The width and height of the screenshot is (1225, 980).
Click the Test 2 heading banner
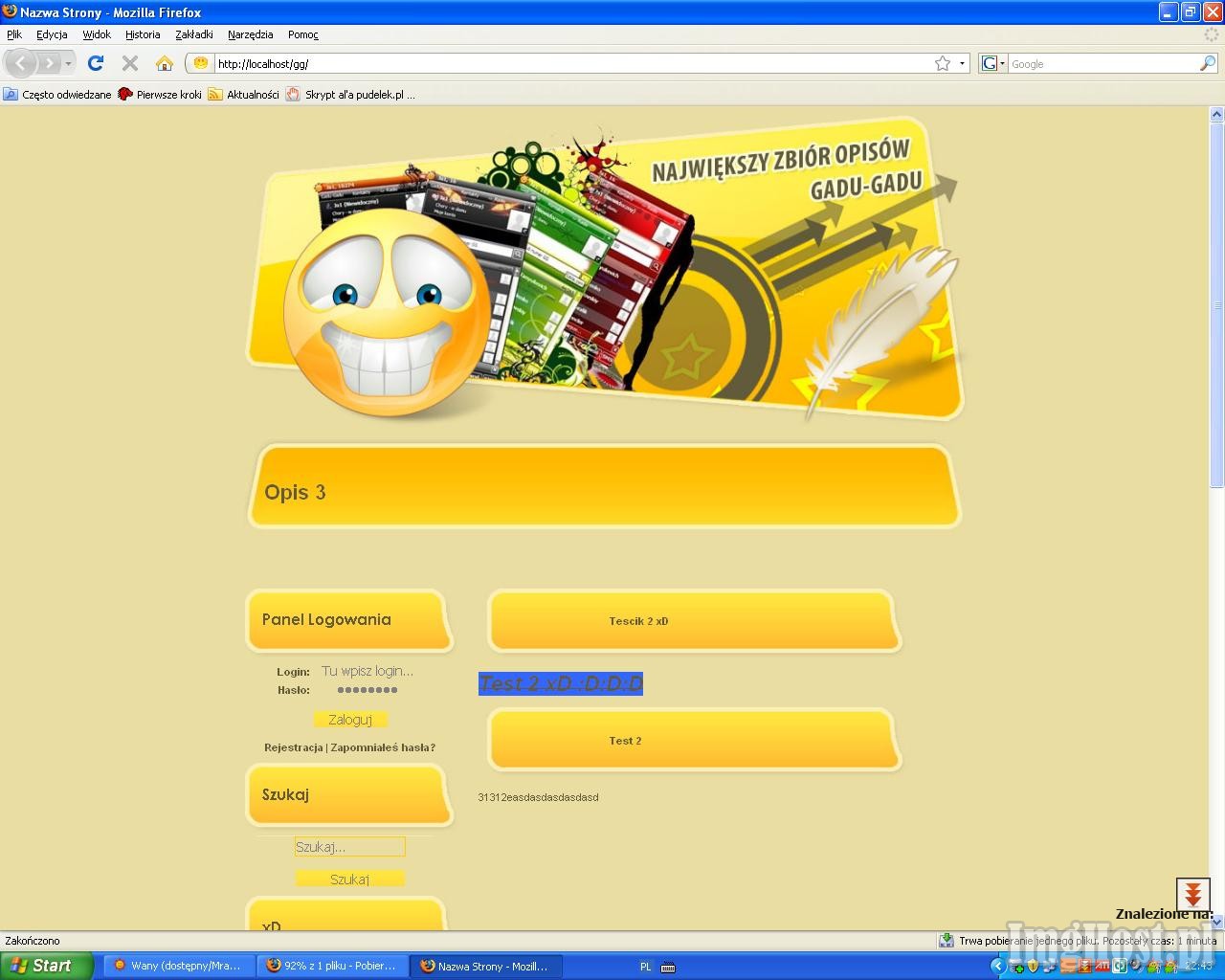(x=695, y=740)
